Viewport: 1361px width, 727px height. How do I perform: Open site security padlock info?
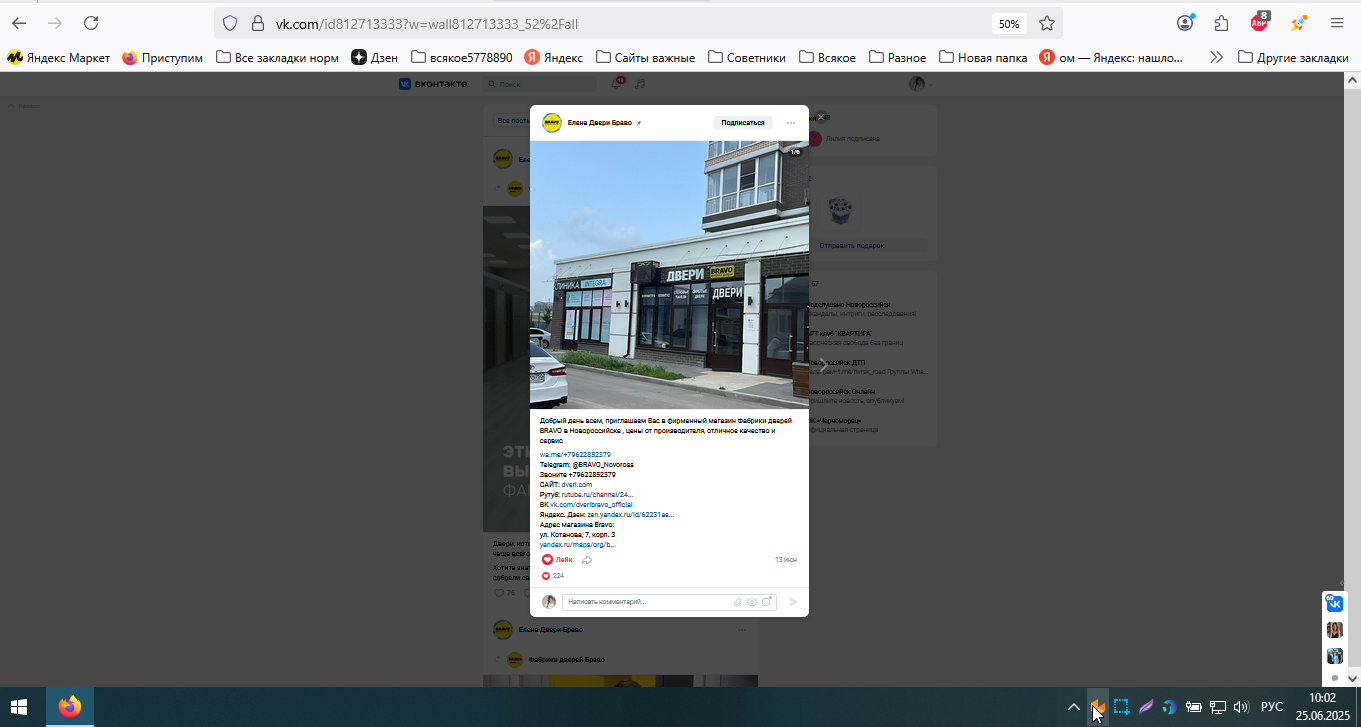pos(257,23)
